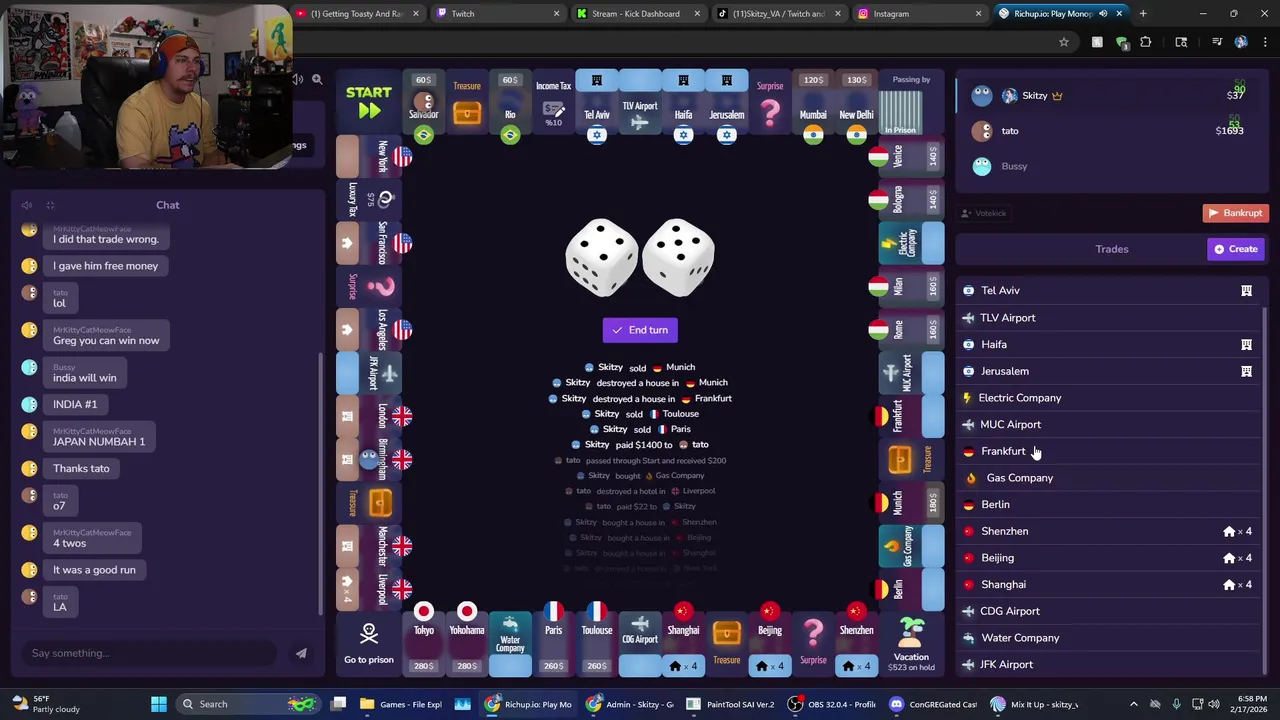Select Water Company in the properties list
Screen dimensions: 1280x720
coord(1107,638)
